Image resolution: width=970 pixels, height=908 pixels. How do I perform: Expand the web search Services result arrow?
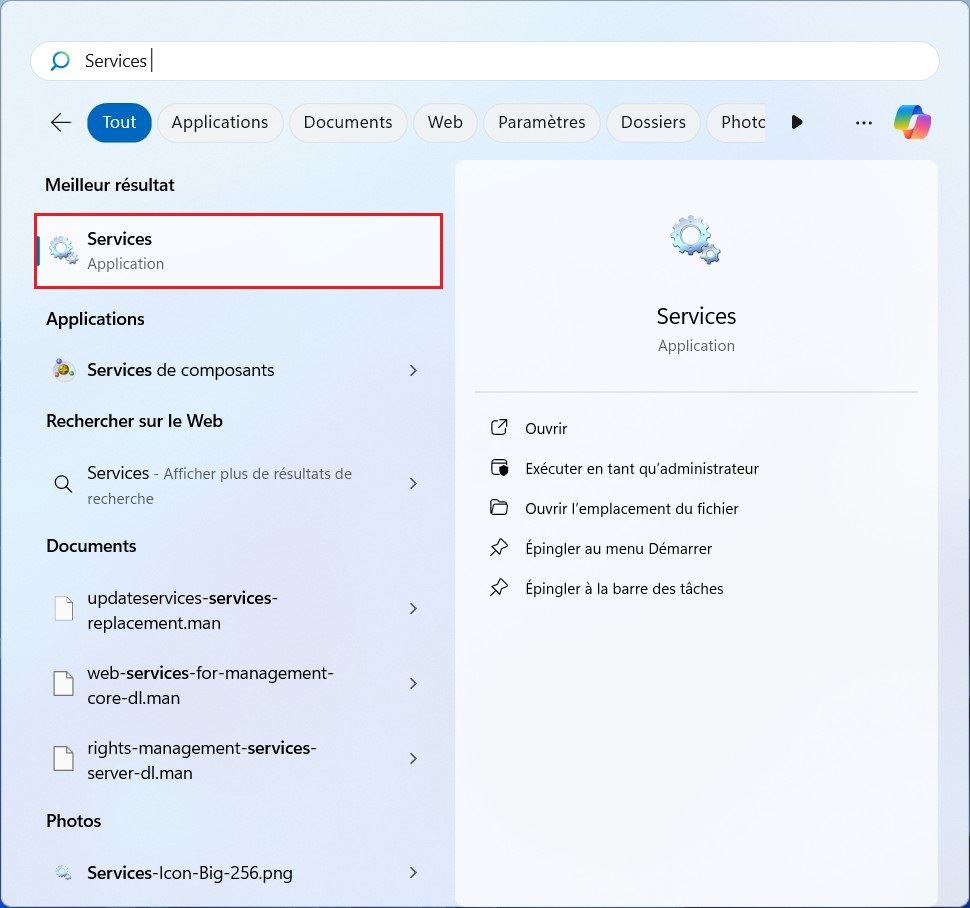click(x=413, y=484)
